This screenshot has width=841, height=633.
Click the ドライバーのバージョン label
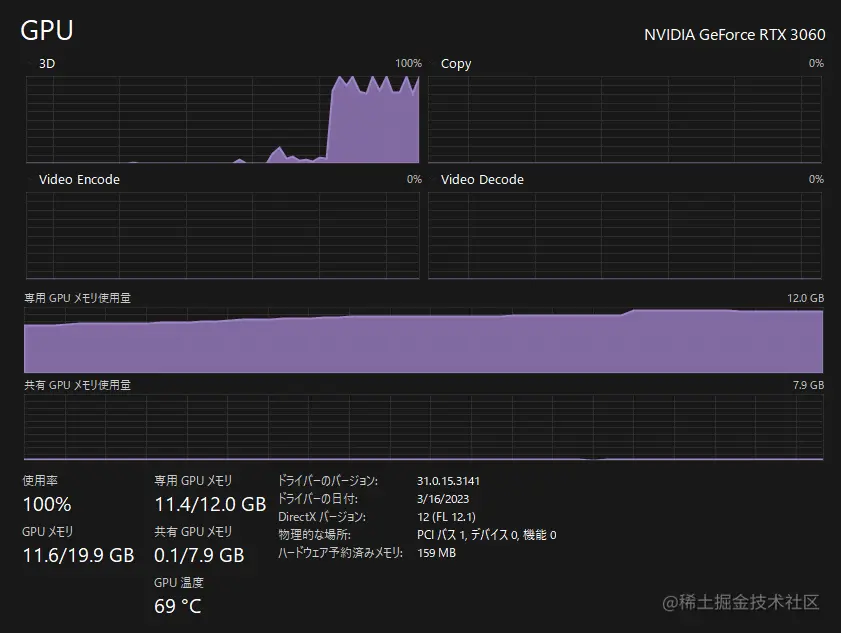(328, 481)
